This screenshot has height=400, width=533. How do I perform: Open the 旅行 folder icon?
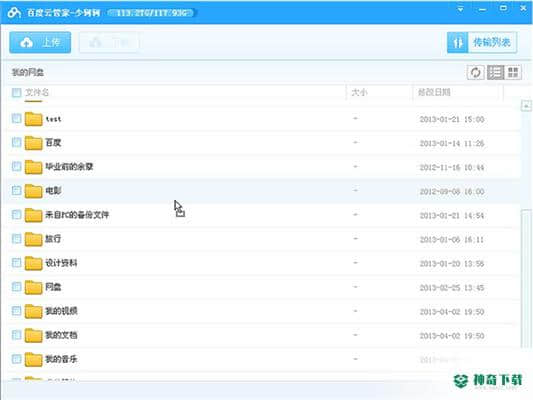(33, 239)
